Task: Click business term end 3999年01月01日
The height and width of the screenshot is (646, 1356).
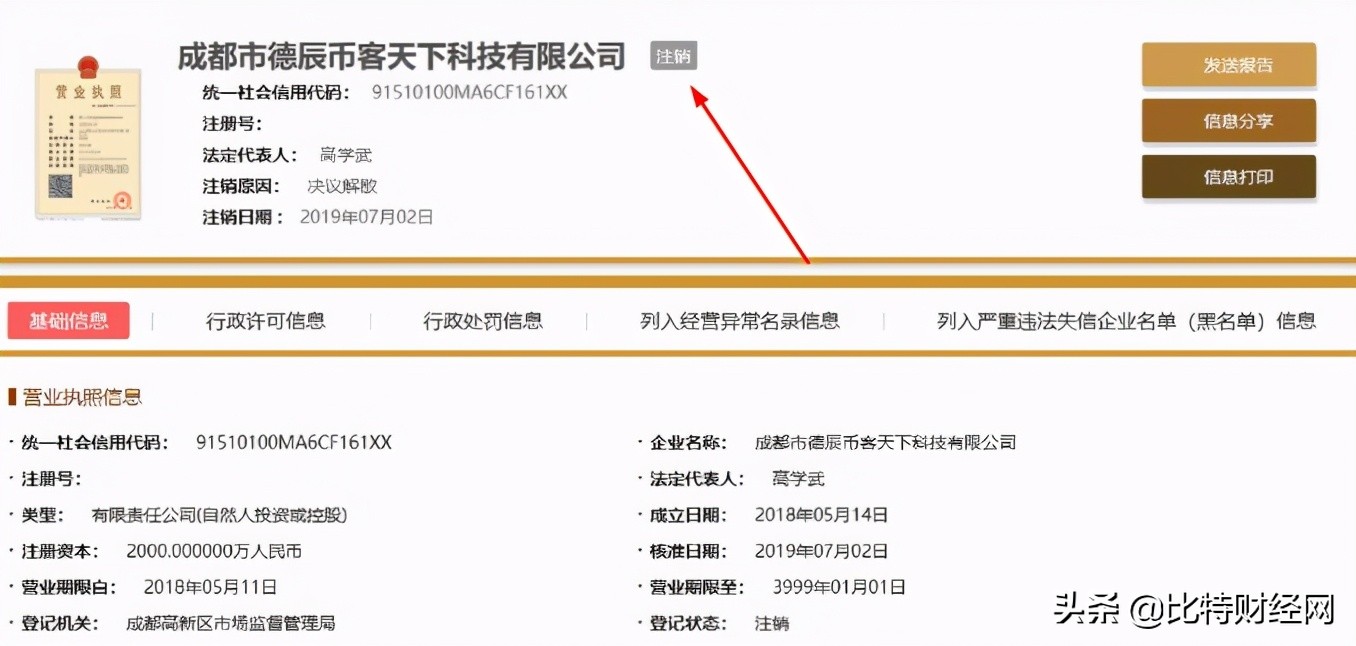Action: (x=839, y=587)
